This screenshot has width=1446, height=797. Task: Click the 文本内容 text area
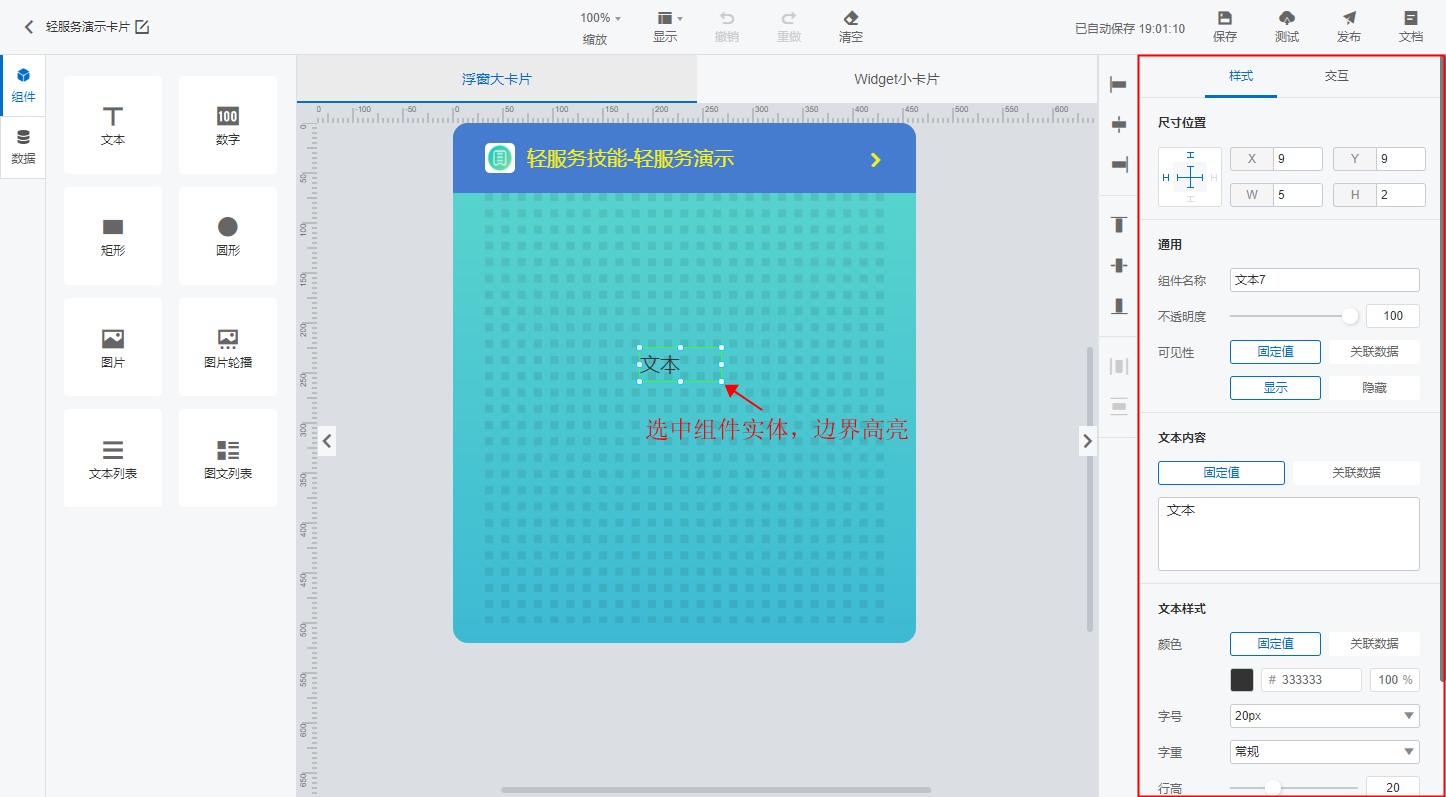coord(1289,534)
